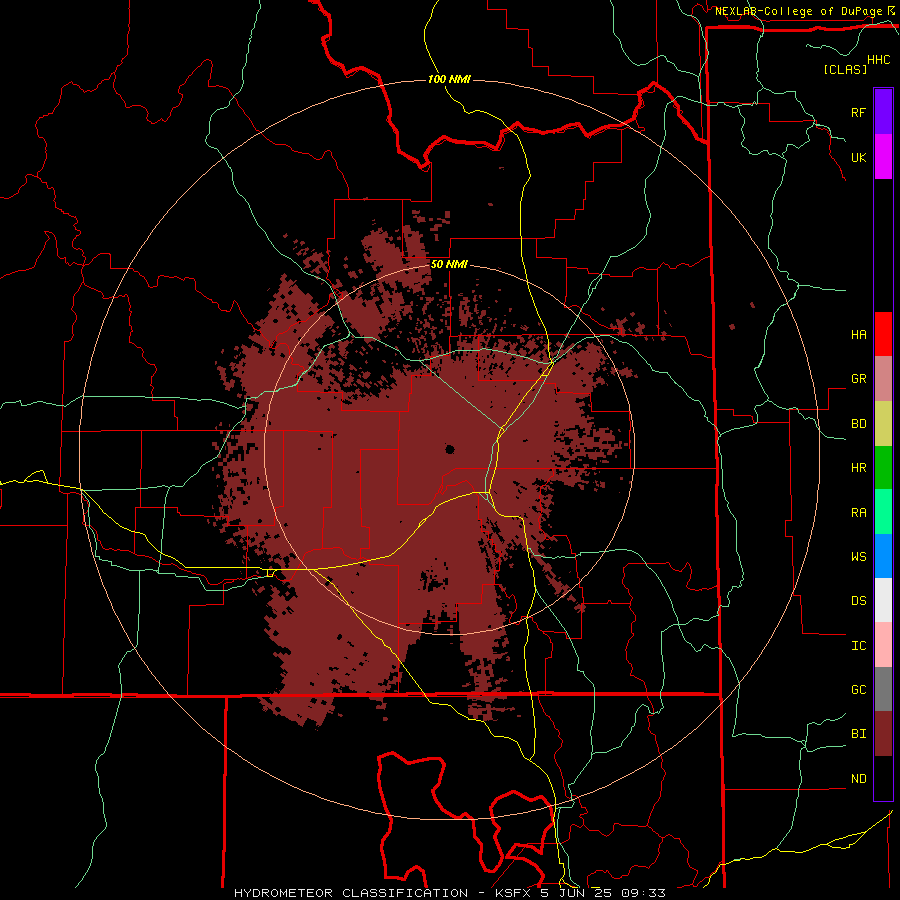
Task: Click the GR pink-brown legend swatch
Action: (883, 379)
